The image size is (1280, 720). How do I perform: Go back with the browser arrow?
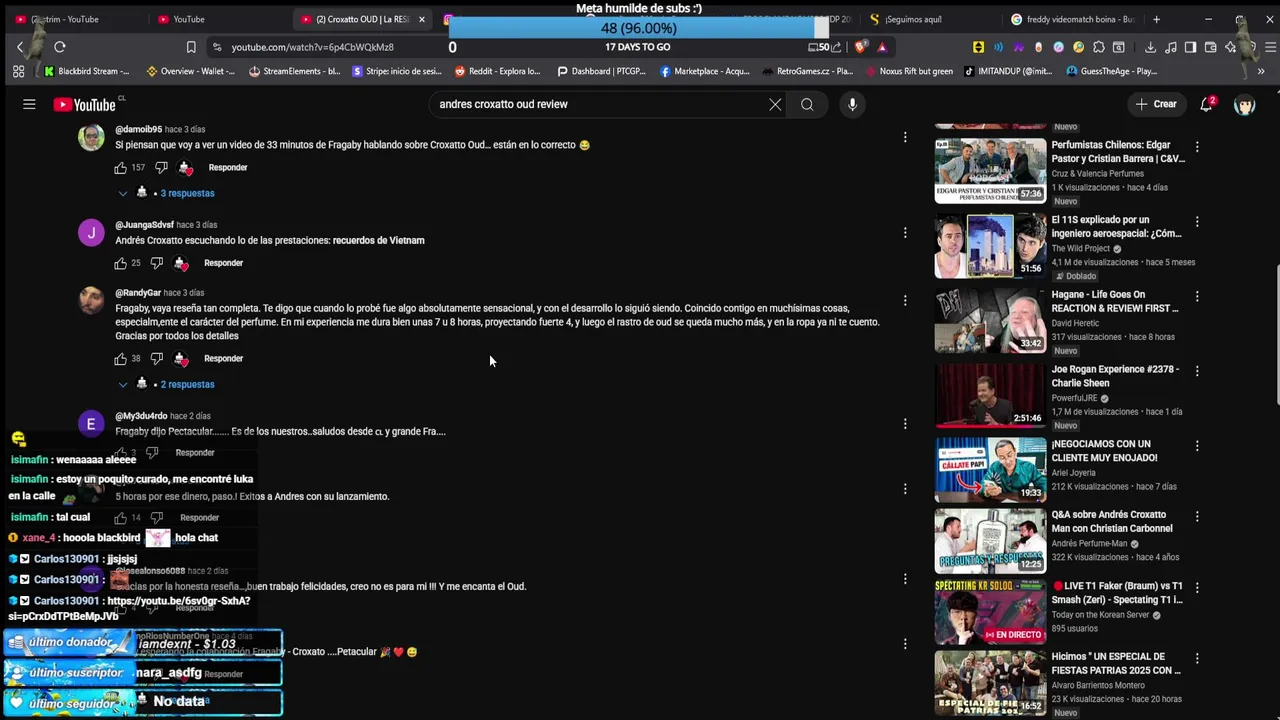click(x=20, y=47)
